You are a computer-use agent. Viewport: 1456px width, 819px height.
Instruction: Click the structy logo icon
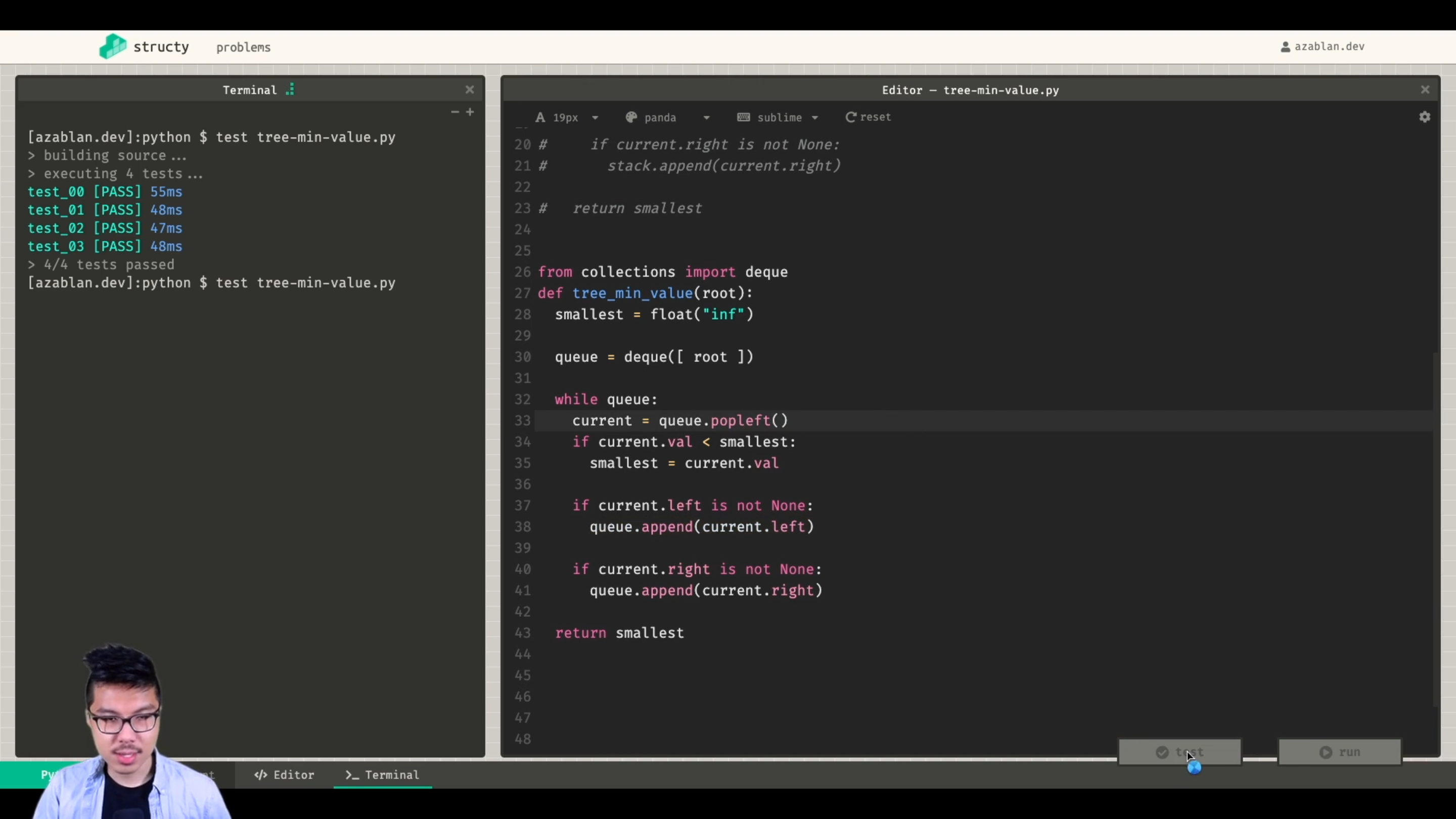pyautogui.click(x=113, y=47)
